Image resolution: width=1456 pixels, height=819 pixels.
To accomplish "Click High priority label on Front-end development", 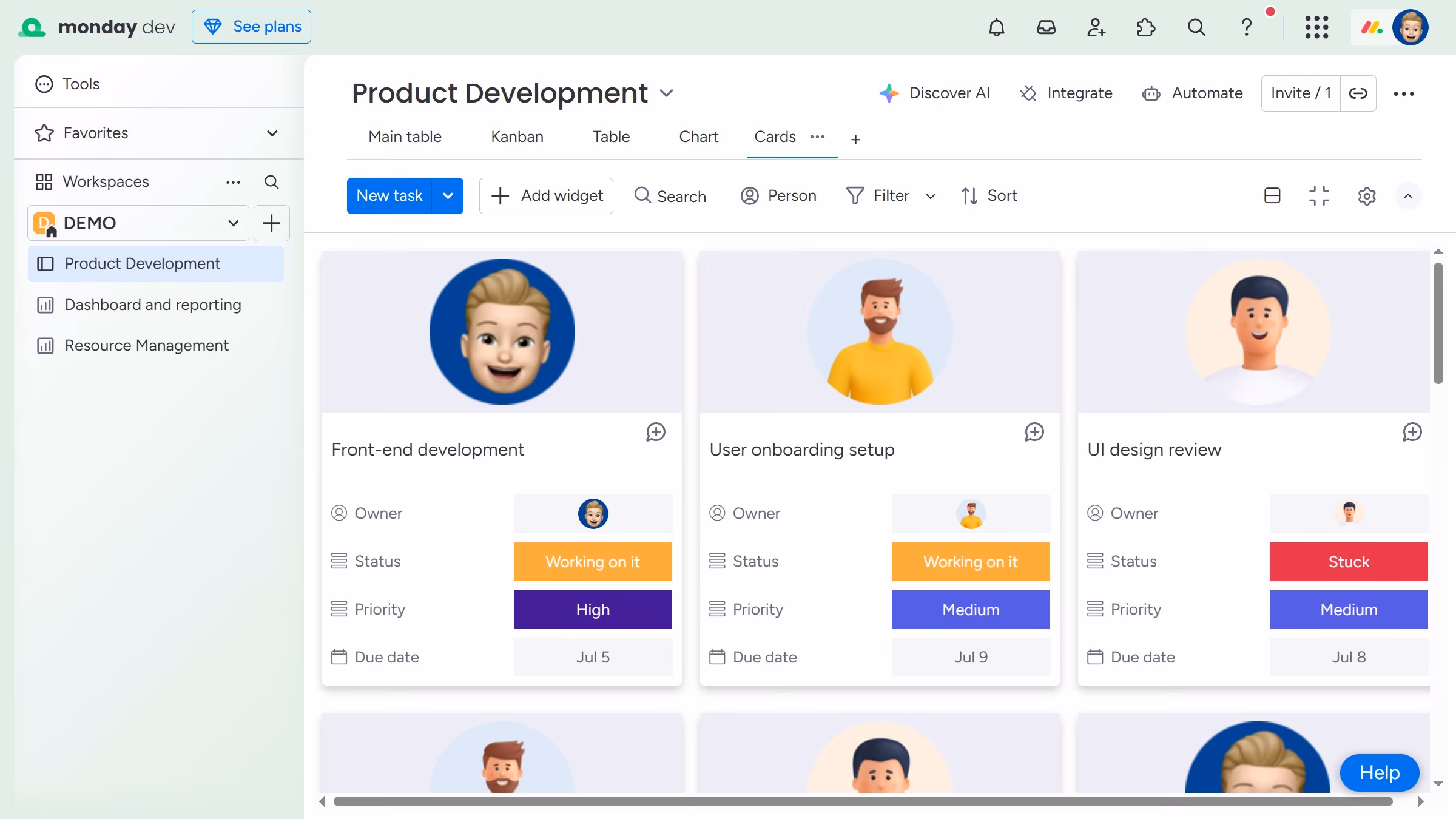I will point(593,610).
